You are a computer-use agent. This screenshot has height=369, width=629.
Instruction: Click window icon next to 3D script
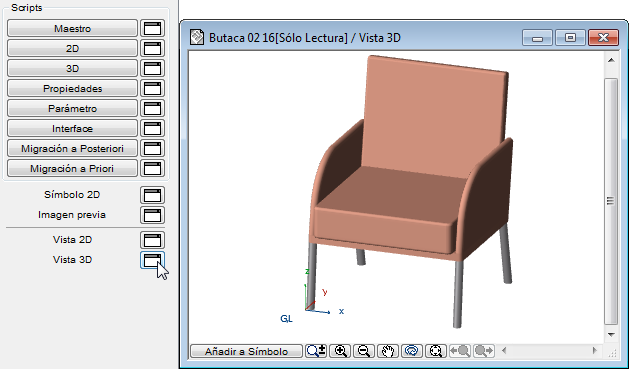click(152, 69)
